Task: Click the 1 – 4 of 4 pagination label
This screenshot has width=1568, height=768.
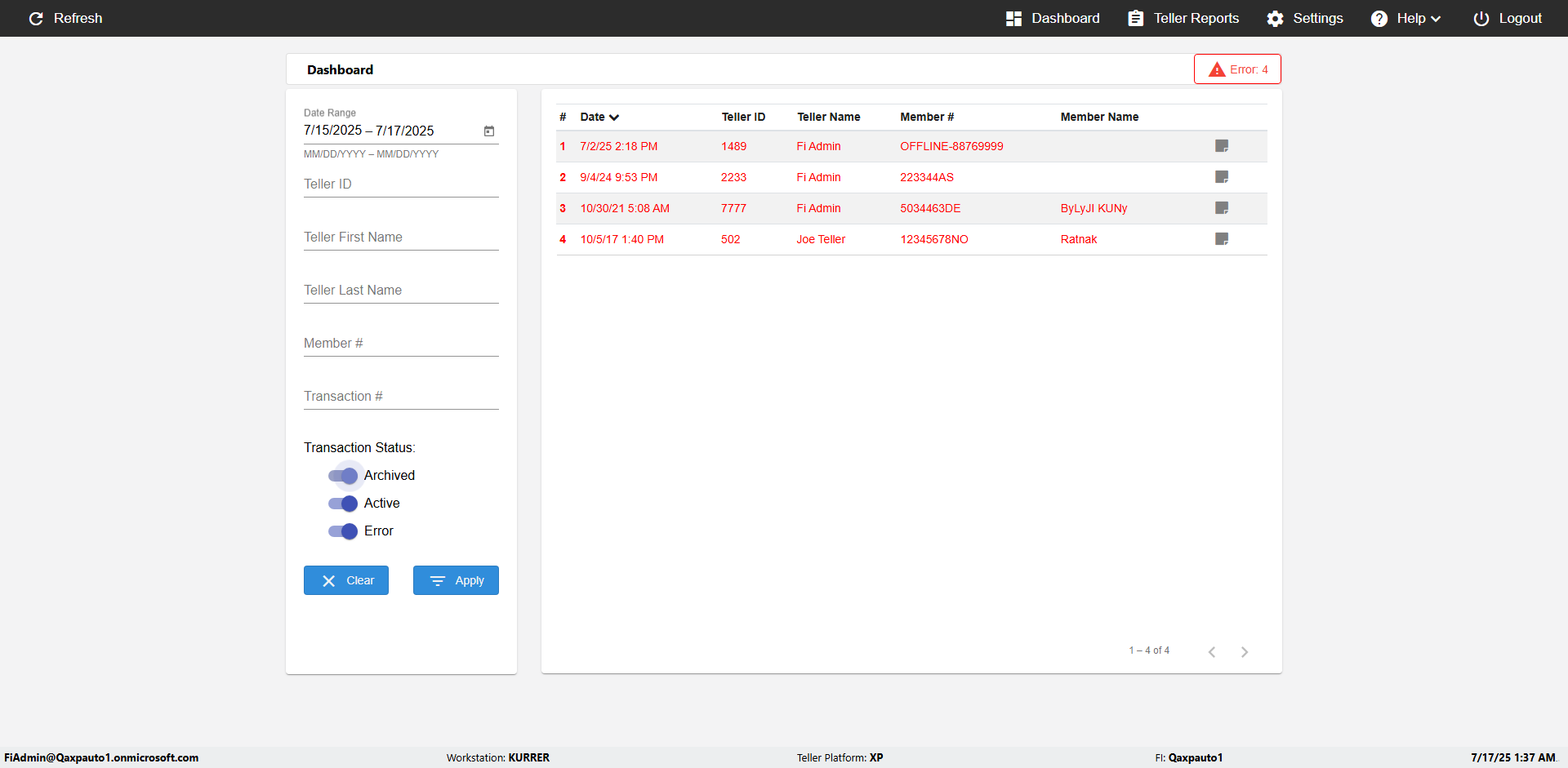Action: [x=1149, y=650]
